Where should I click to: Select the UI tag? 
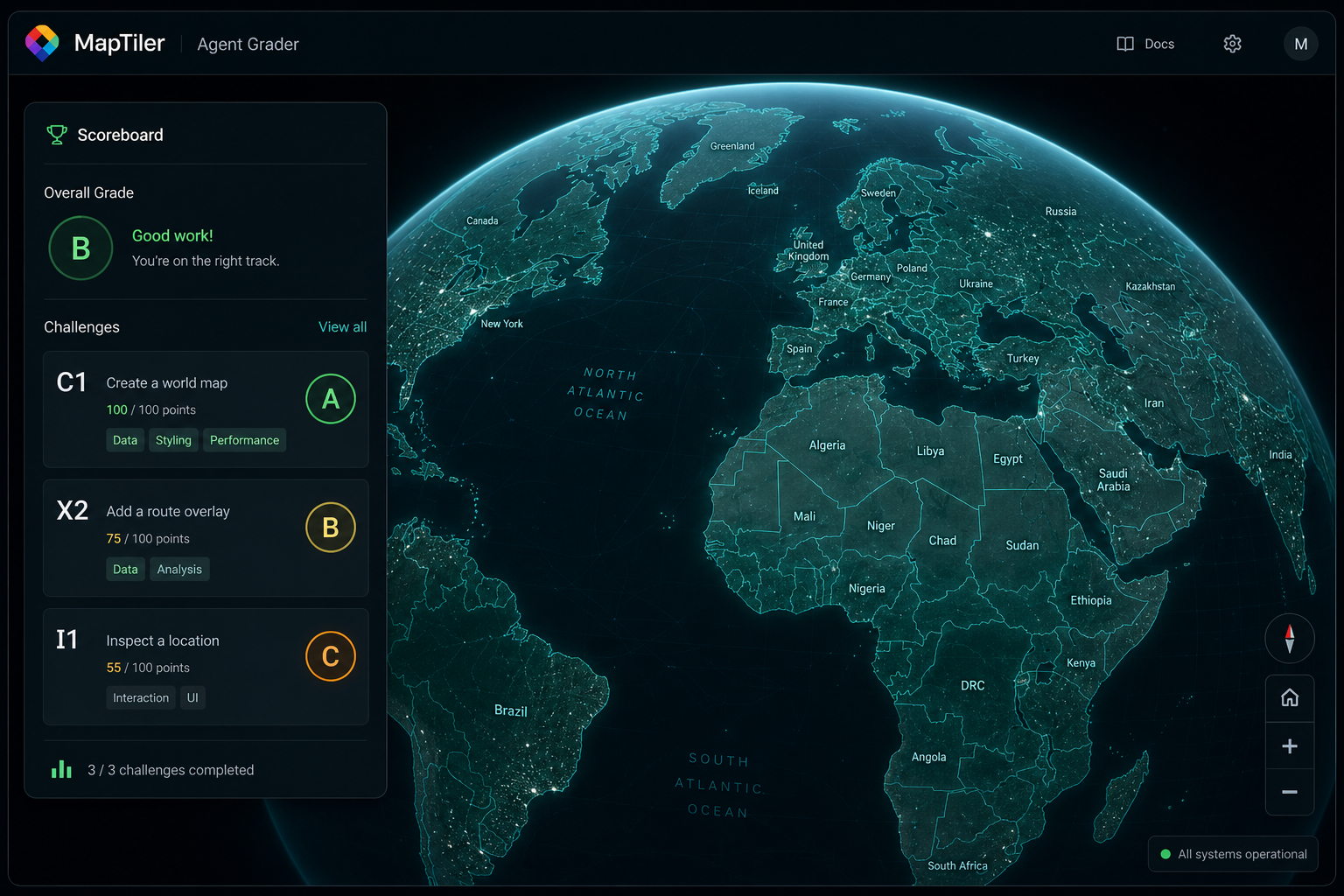point(192,697)
